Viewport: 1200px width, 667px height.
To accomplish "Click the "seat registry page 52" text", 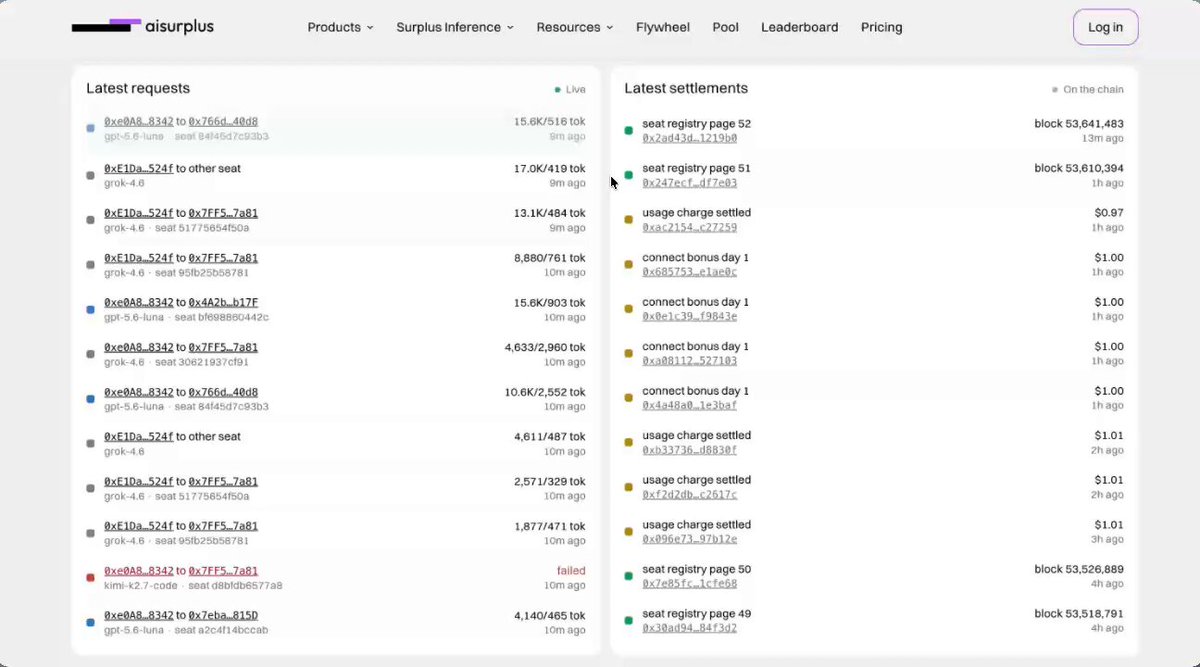I will (x=696, y=124).
